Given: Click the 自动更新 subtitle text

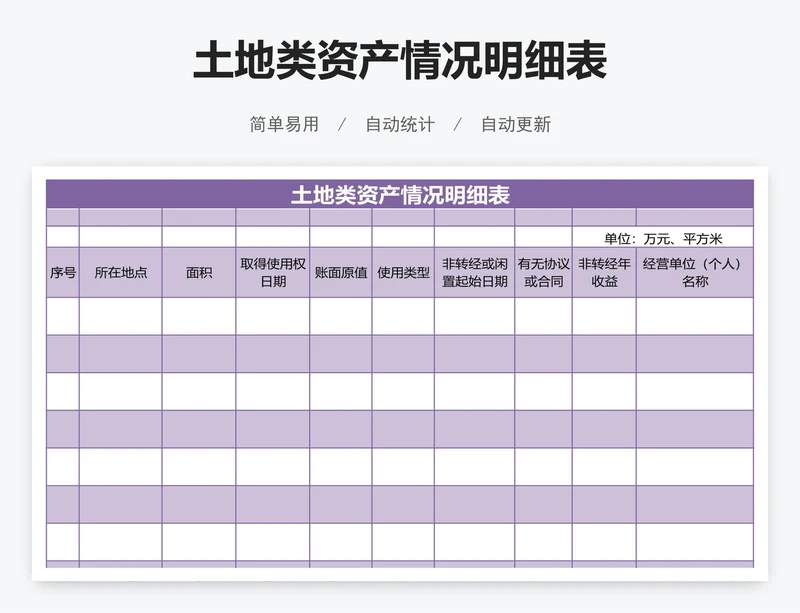Looking at the screenshot, I should (x=516, y=125).
